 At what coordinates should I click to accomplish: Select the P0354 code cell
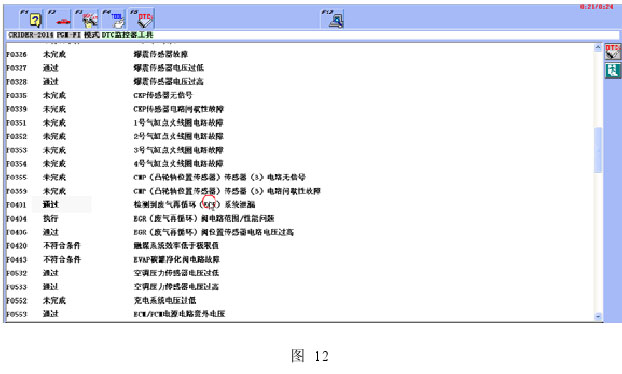pos(17,164)
